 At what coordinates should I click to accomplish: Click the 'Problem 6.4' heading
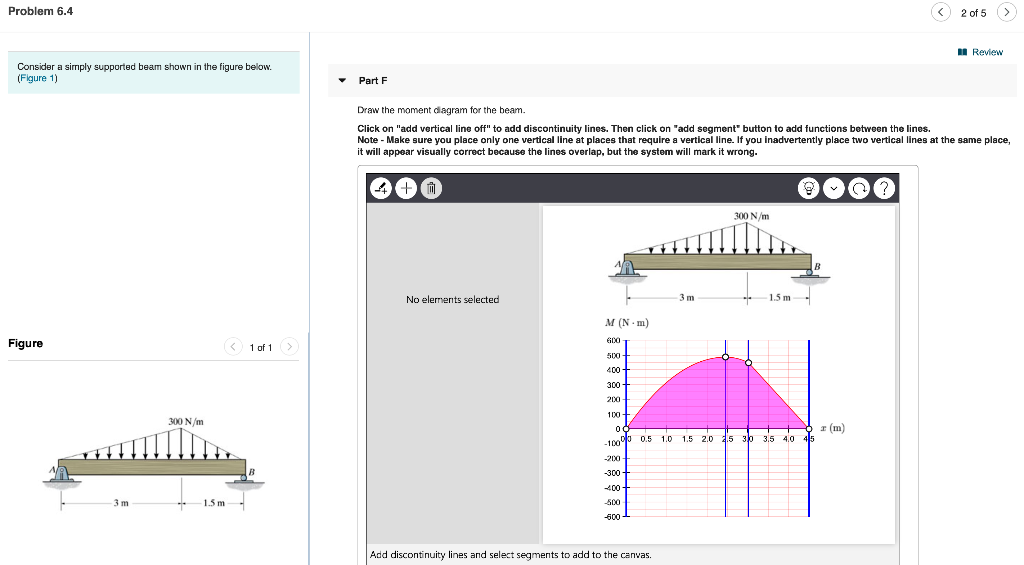pos(40,11)
